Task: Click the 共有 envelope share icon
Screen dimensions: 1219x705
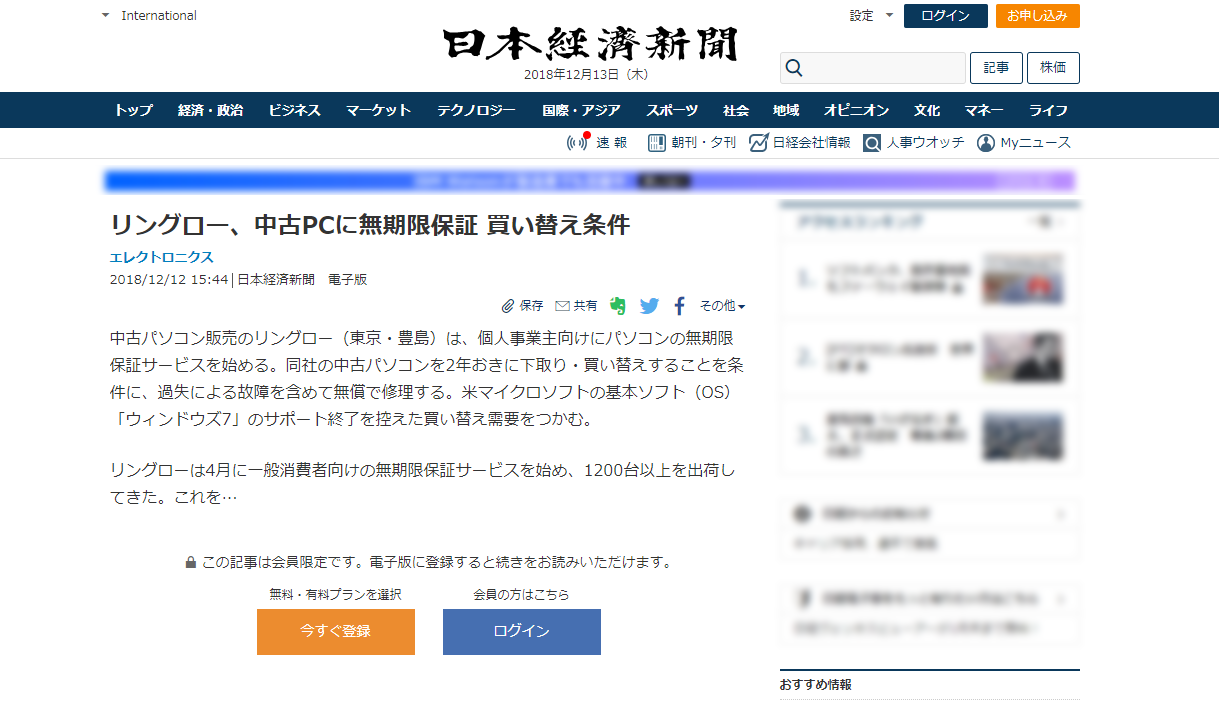Action: pyautogui.click(x=562, y=306)
